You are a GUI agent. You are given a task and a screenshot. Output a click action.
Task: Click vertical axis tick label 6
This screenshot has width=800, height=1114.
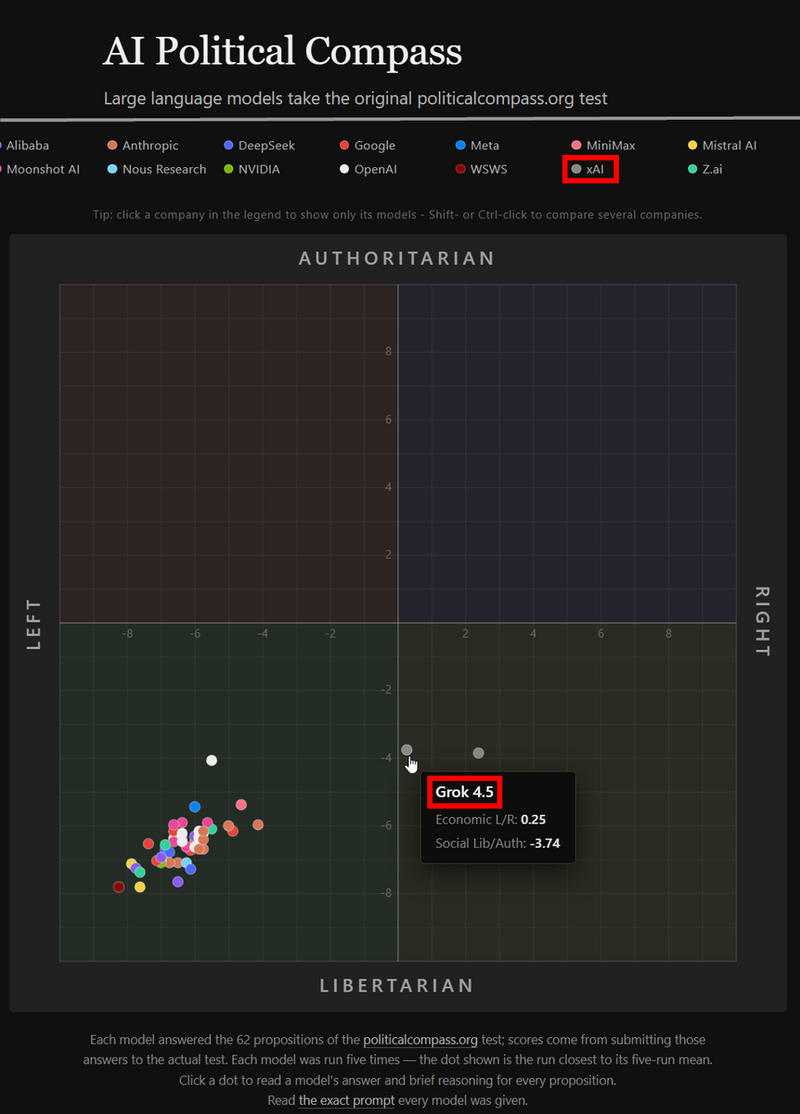(x=388, y=419)
